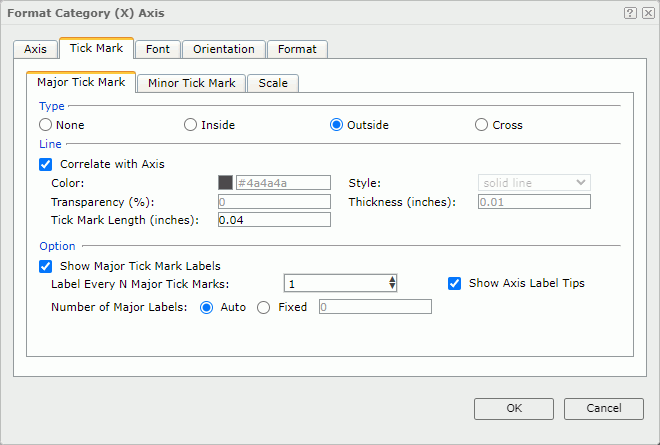Select Fixed number of major labels
The height and width of the screenshot is (445, 660).
pos(263,307)
